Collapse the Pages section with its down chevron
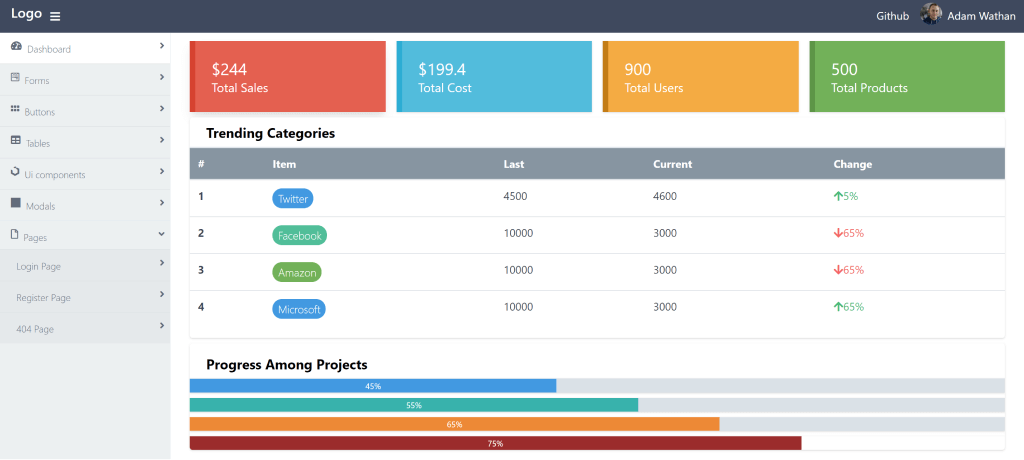Image resolution: width=1024 pixels, height=460 pixels. click(161, 234)
